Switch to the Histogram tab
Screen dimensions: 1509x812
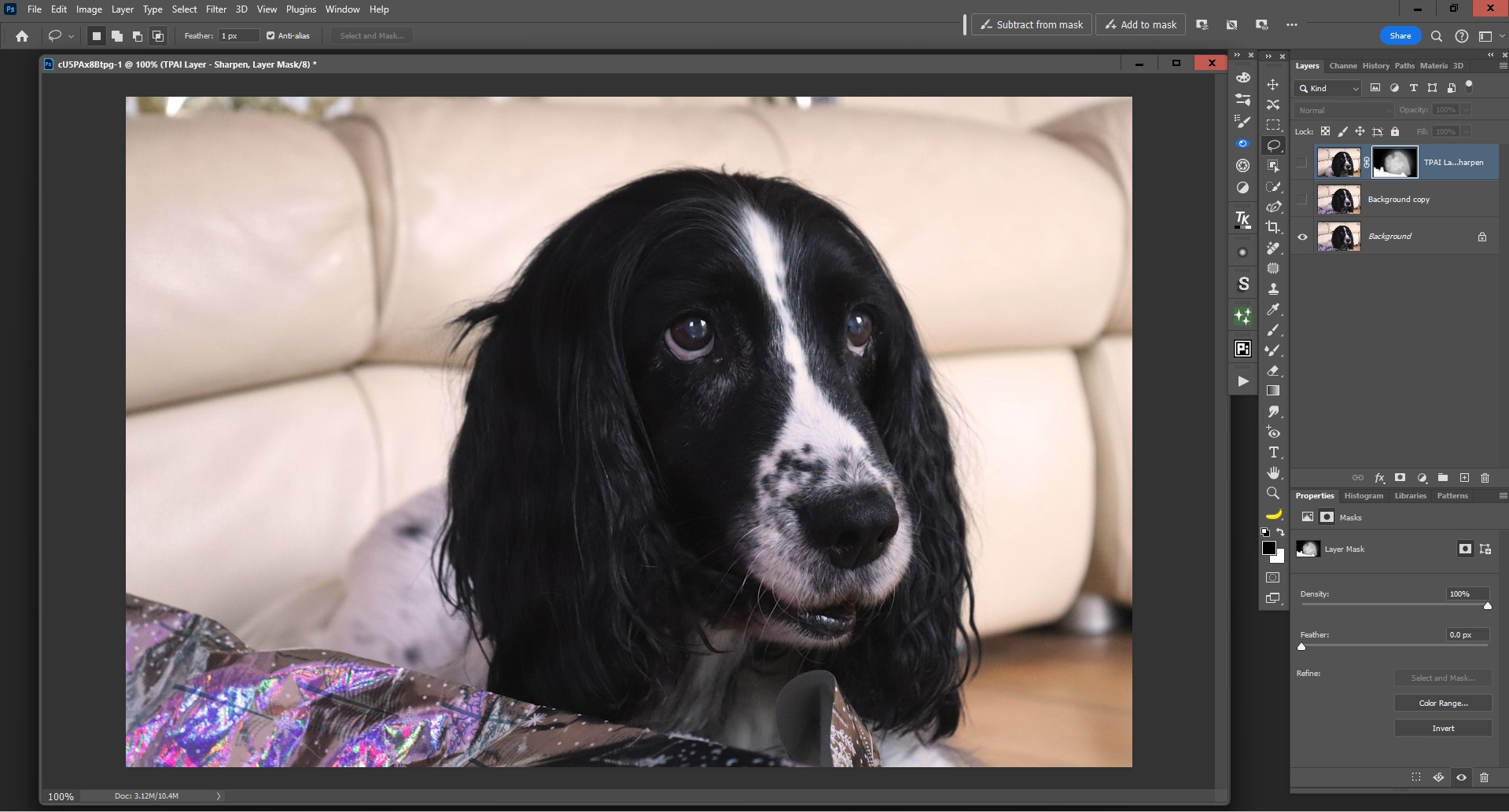(x=1363, y=496)
